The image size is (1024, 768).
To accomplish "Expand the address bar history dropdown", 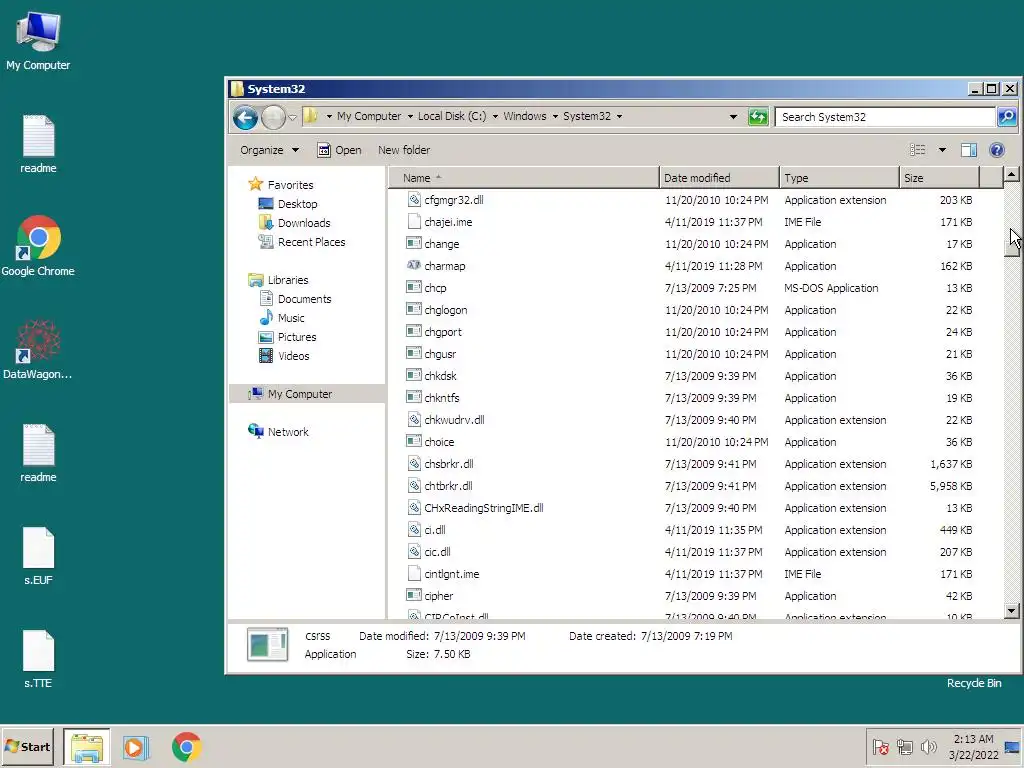I will (x=733, y=117).
